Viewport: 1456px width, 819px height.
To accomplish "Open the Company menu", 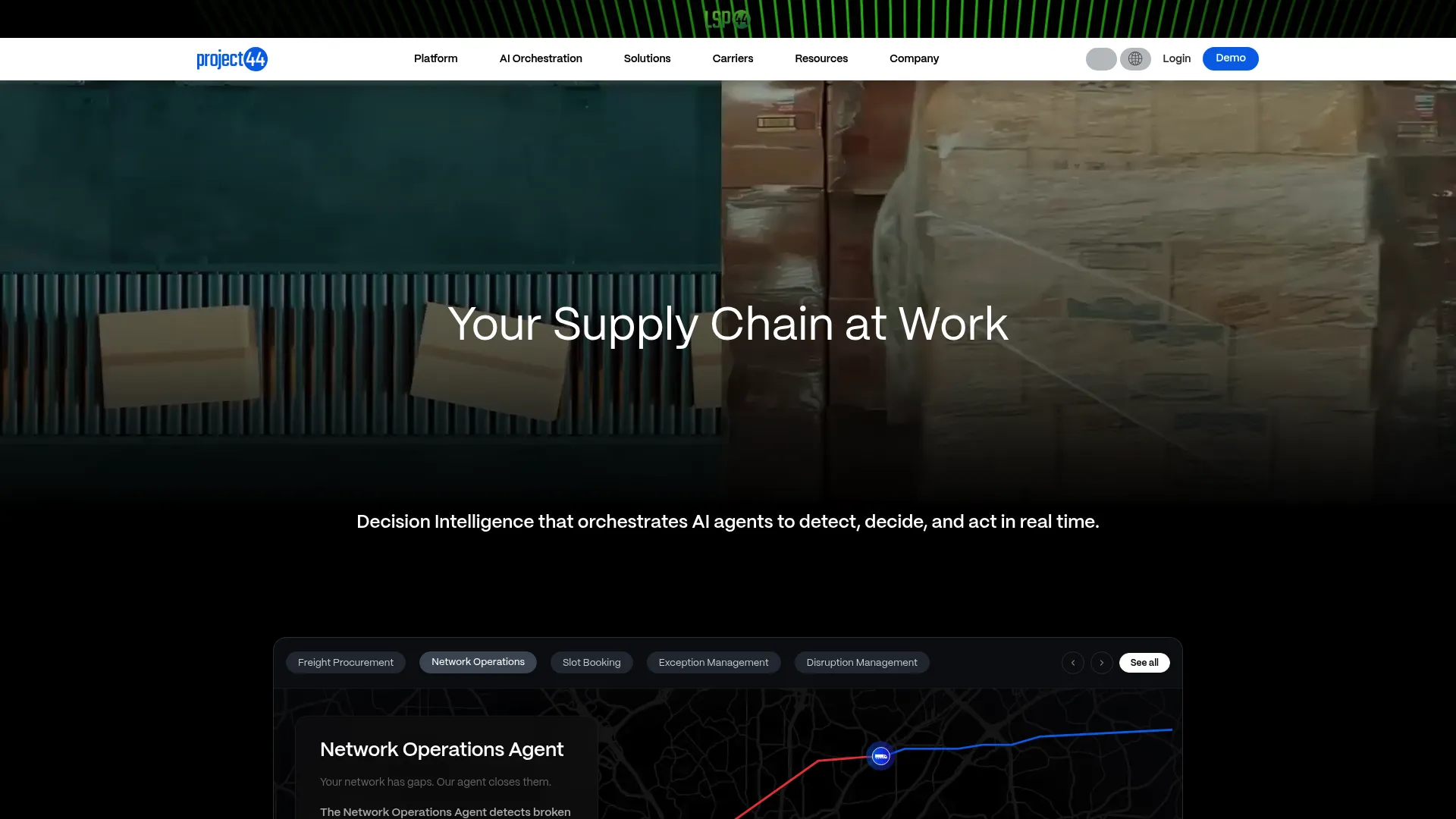I will coord(914,58).
